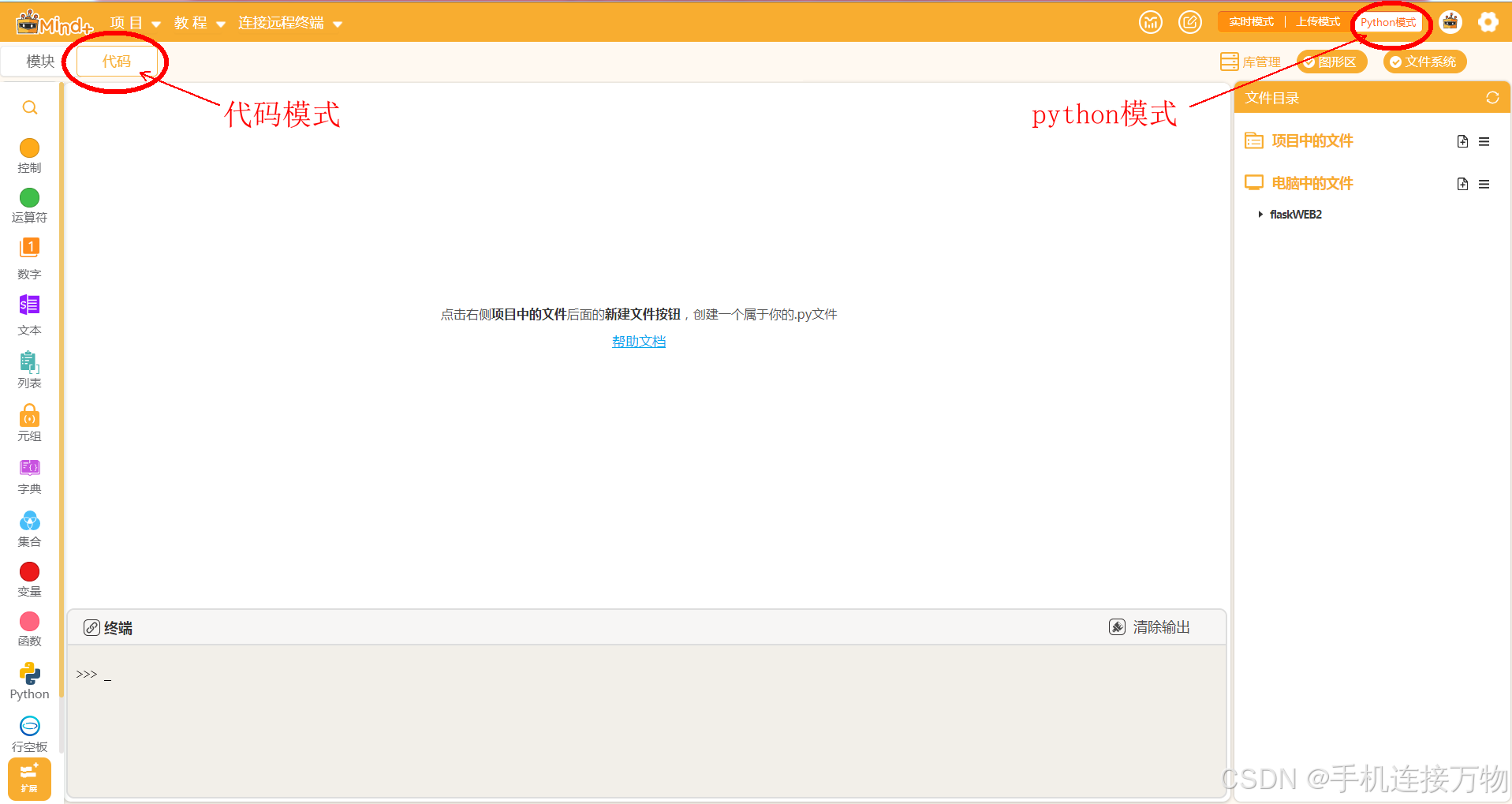Click the 终端 panel title
The height and width of the screenshot is (804, 1512).
pyautogui.click(x=118, y=628)
